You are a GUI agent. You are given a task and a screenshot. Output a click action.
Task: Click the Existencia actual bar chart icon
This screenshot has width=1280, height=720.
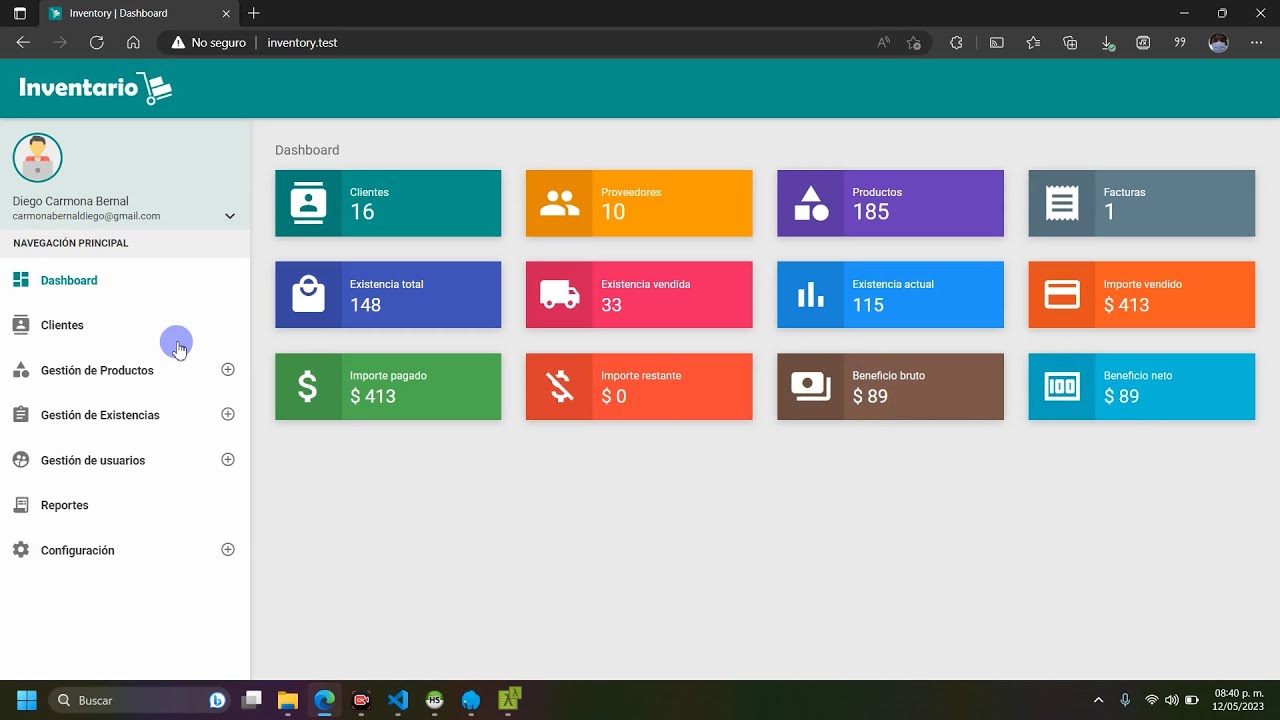pyautogui.click(x=811, y=295)
